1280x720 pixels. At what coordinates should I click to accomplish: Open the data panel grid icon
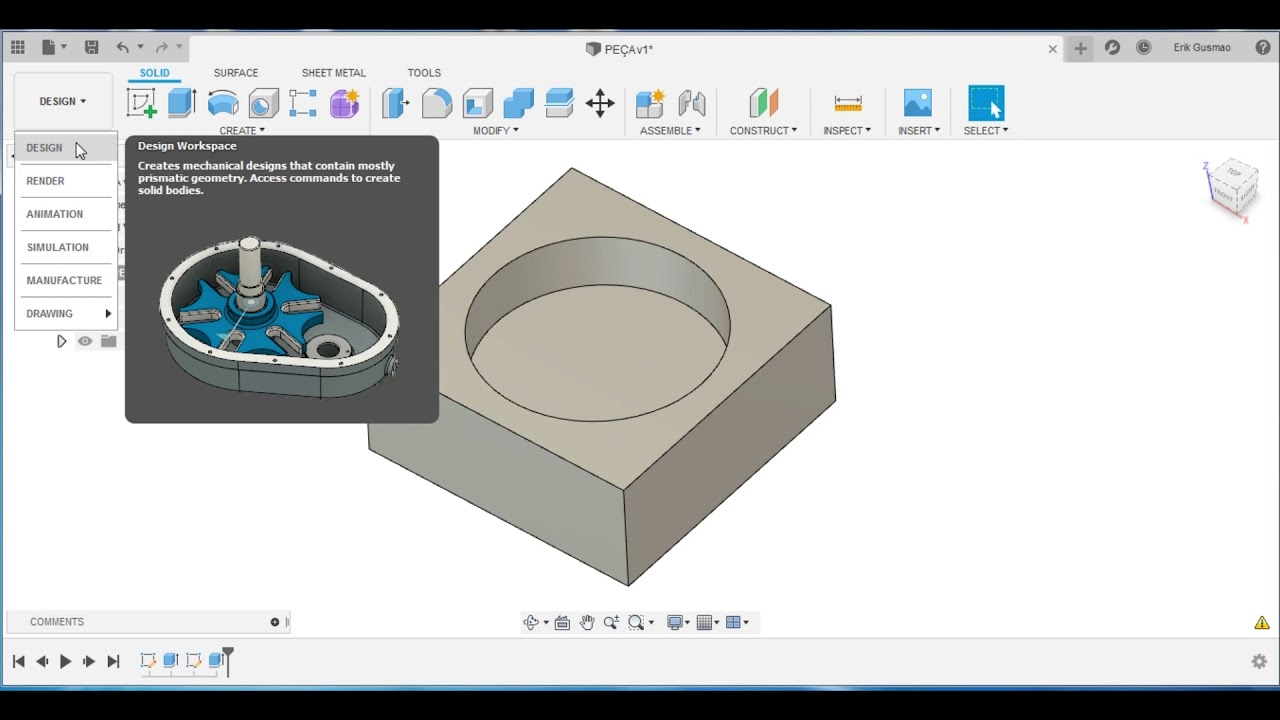[18, 47]
